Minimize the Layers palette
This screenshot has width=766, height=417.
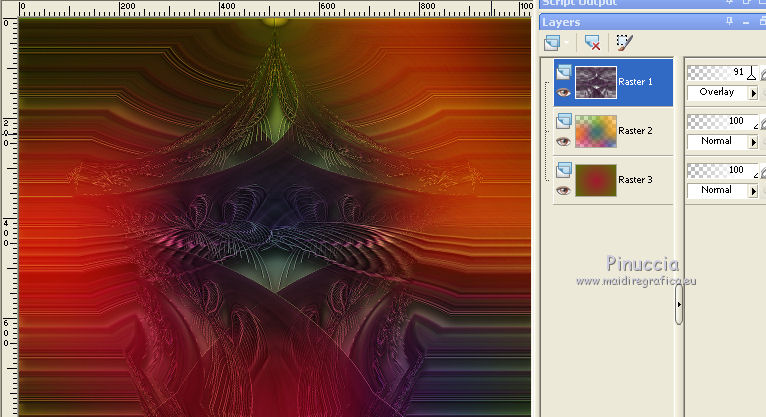coord(746,22)
